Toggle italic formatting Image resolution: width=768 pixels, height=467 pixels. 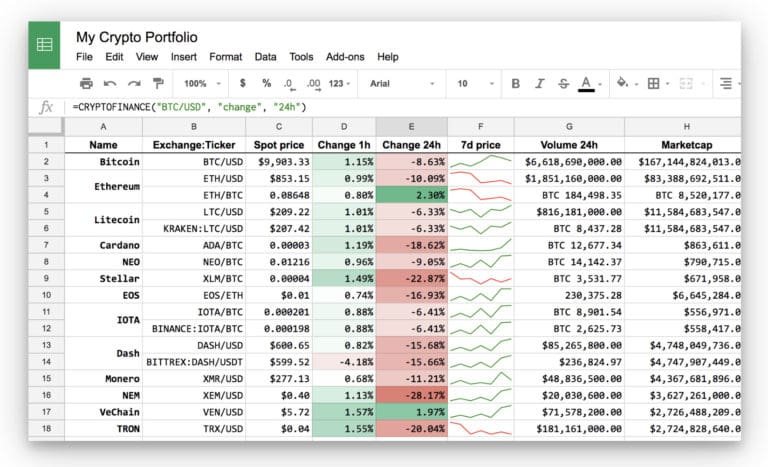539,84
